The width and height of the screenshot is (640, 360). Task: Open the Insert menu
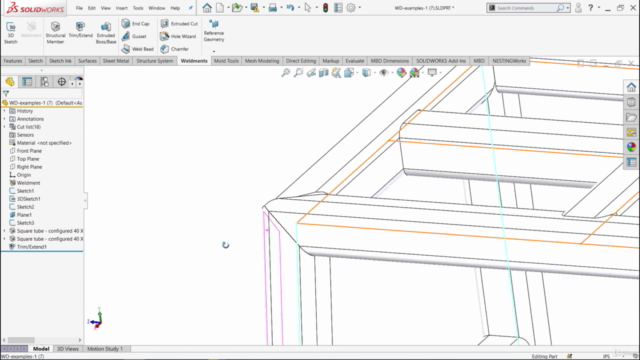(122, 8)
